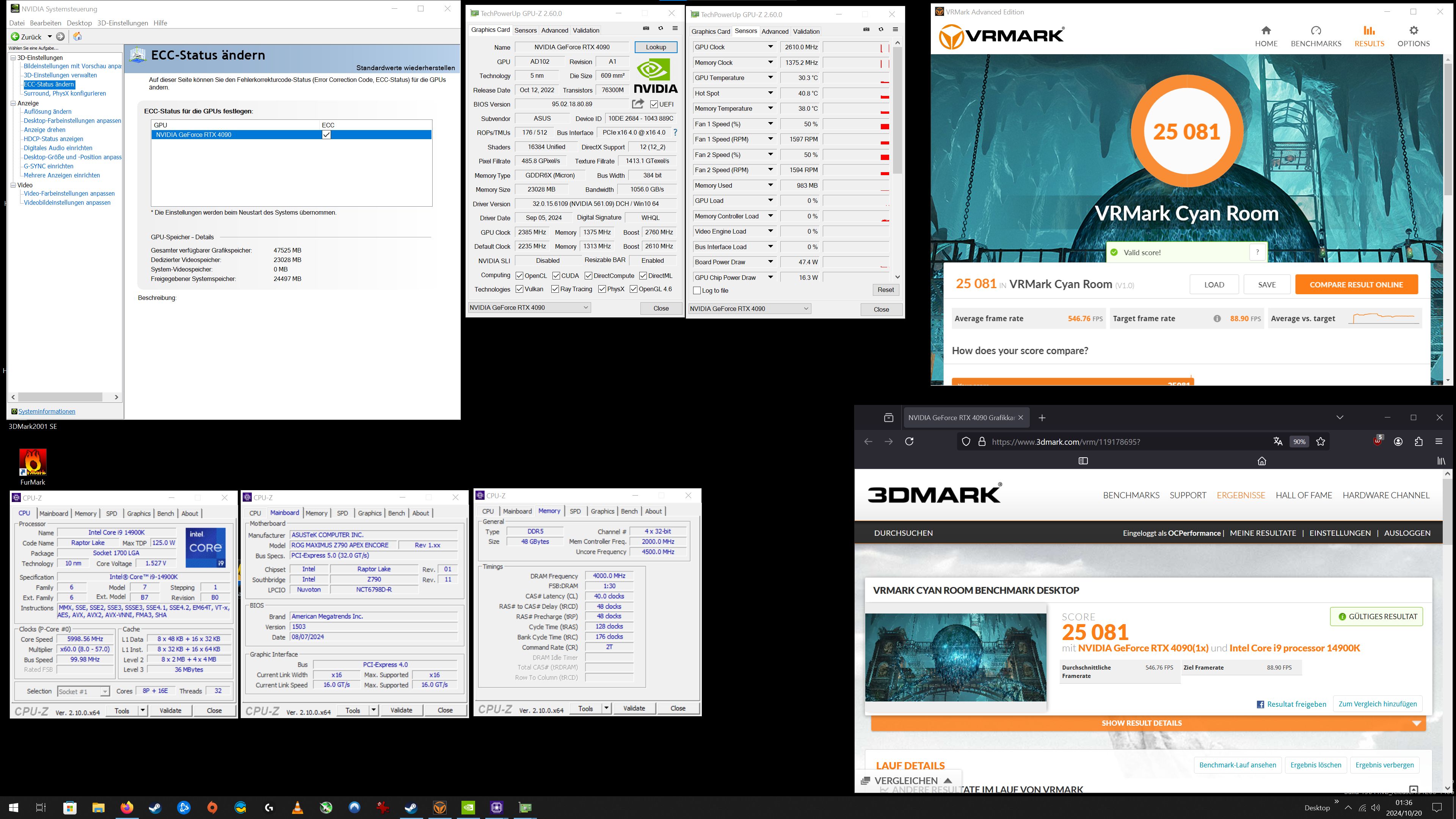Click BIOS share/export icon in GPU-Z
The height and width of the screenshot is (819, 1456).
pos(637,104)
